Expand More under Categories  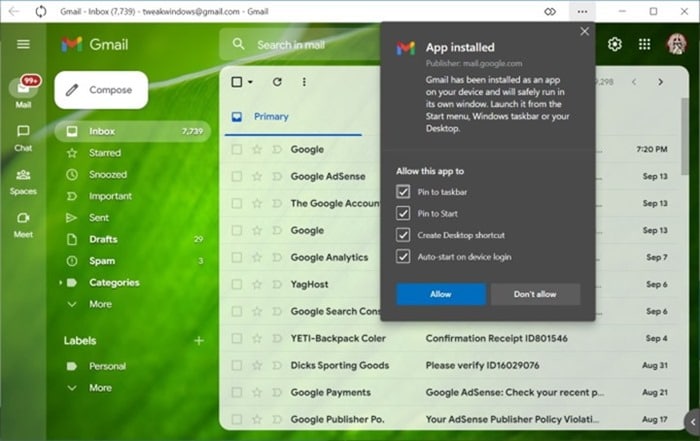coord(100,304)
